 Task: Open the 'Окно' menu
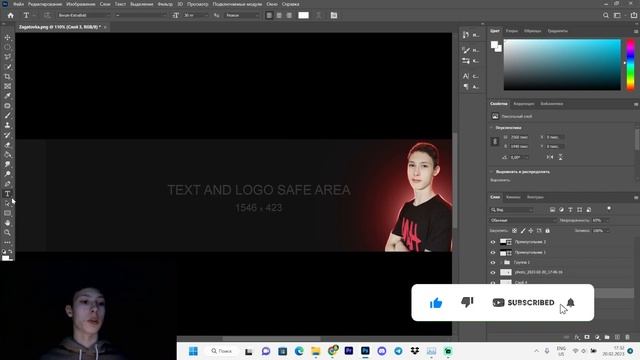[271, 4]
